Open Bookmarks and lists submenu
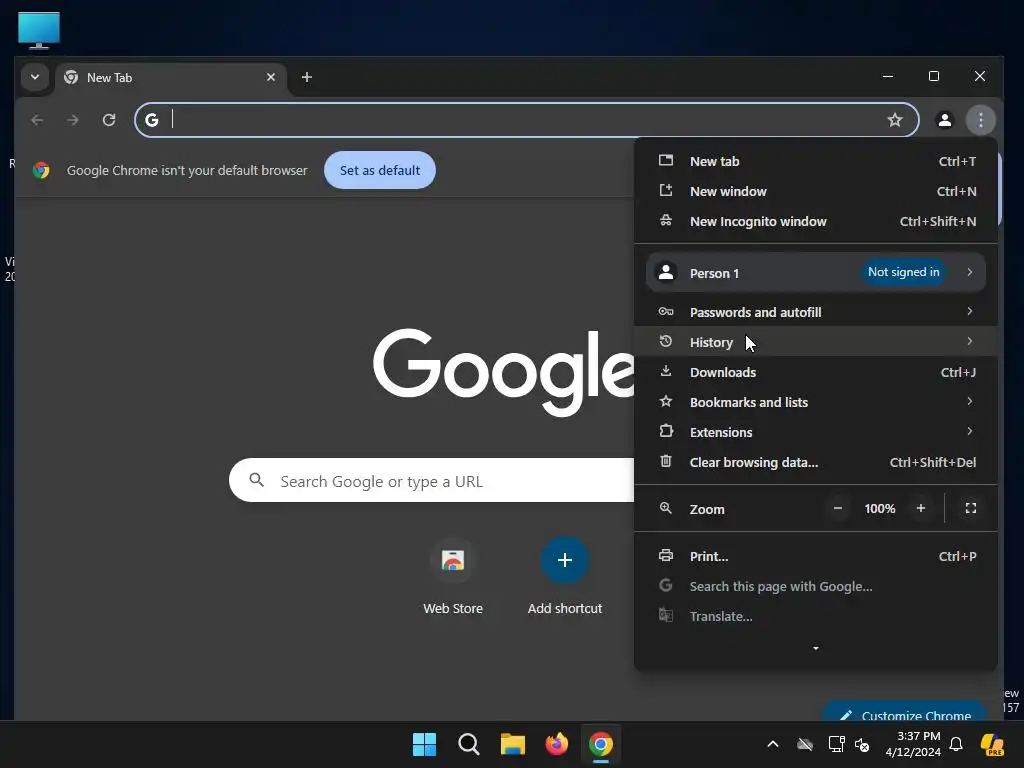 [816, 402]
